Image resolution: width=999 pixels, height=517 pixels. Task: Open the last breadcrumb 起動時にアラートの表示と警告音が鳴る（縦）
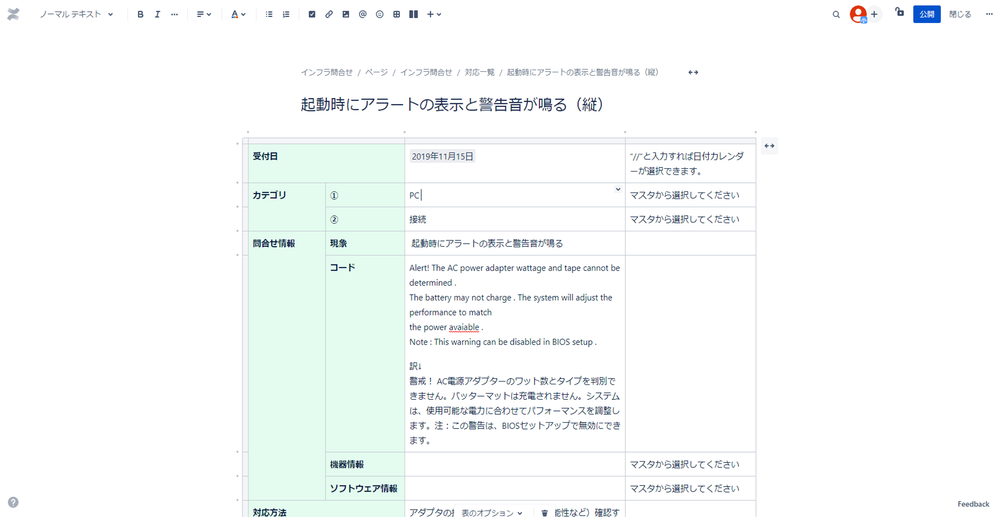click(x=583, y=73)
